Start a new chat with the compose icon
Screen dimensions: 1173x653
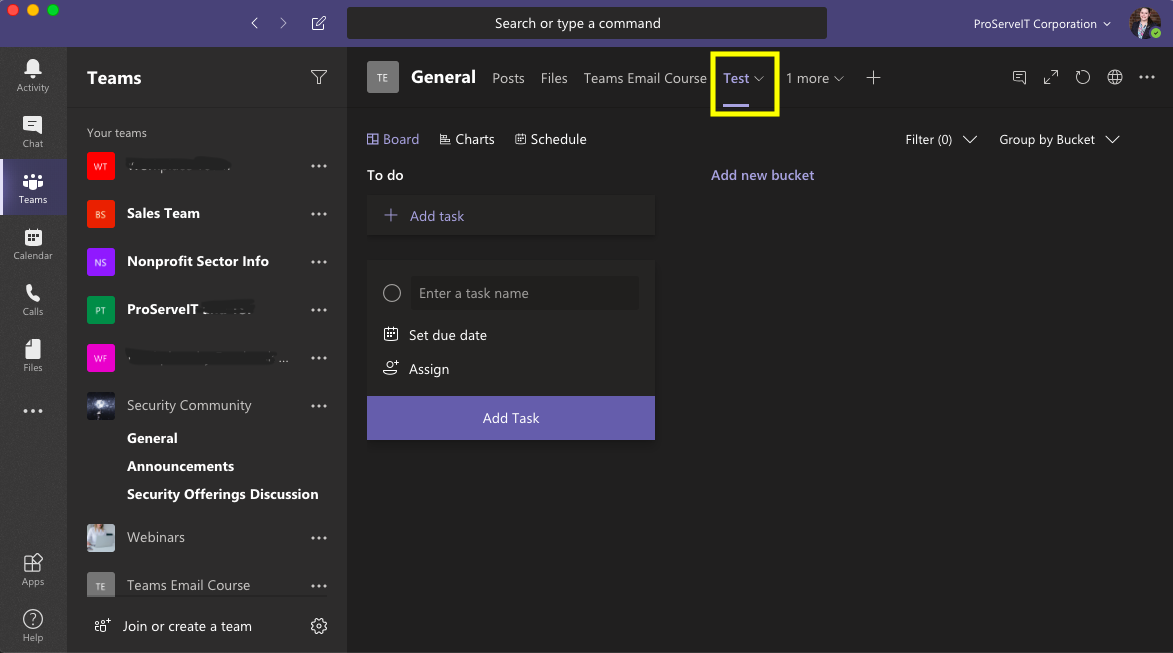pos(318,22)
